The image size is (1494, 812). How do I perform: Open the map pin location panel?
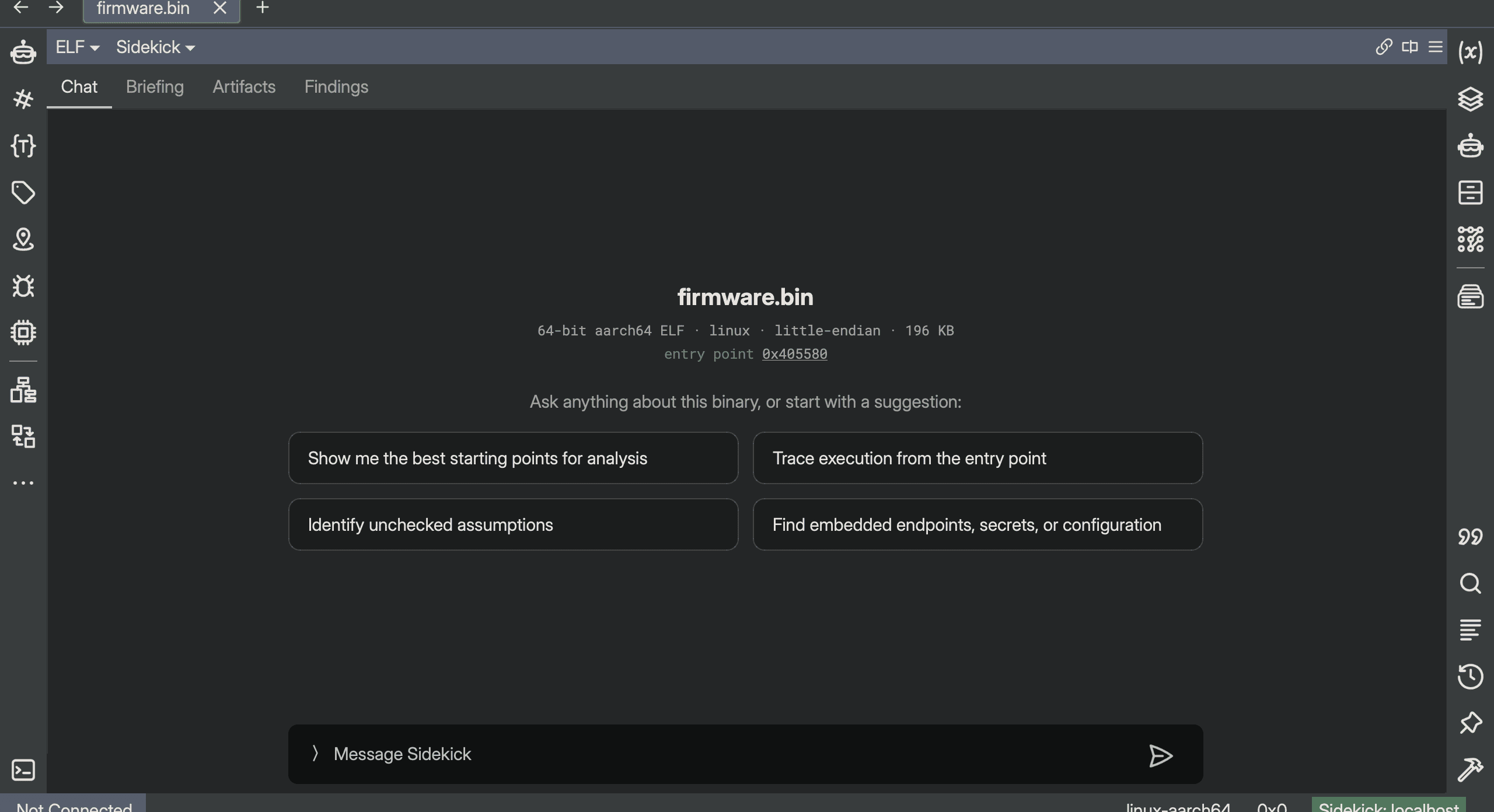[23, 239]
